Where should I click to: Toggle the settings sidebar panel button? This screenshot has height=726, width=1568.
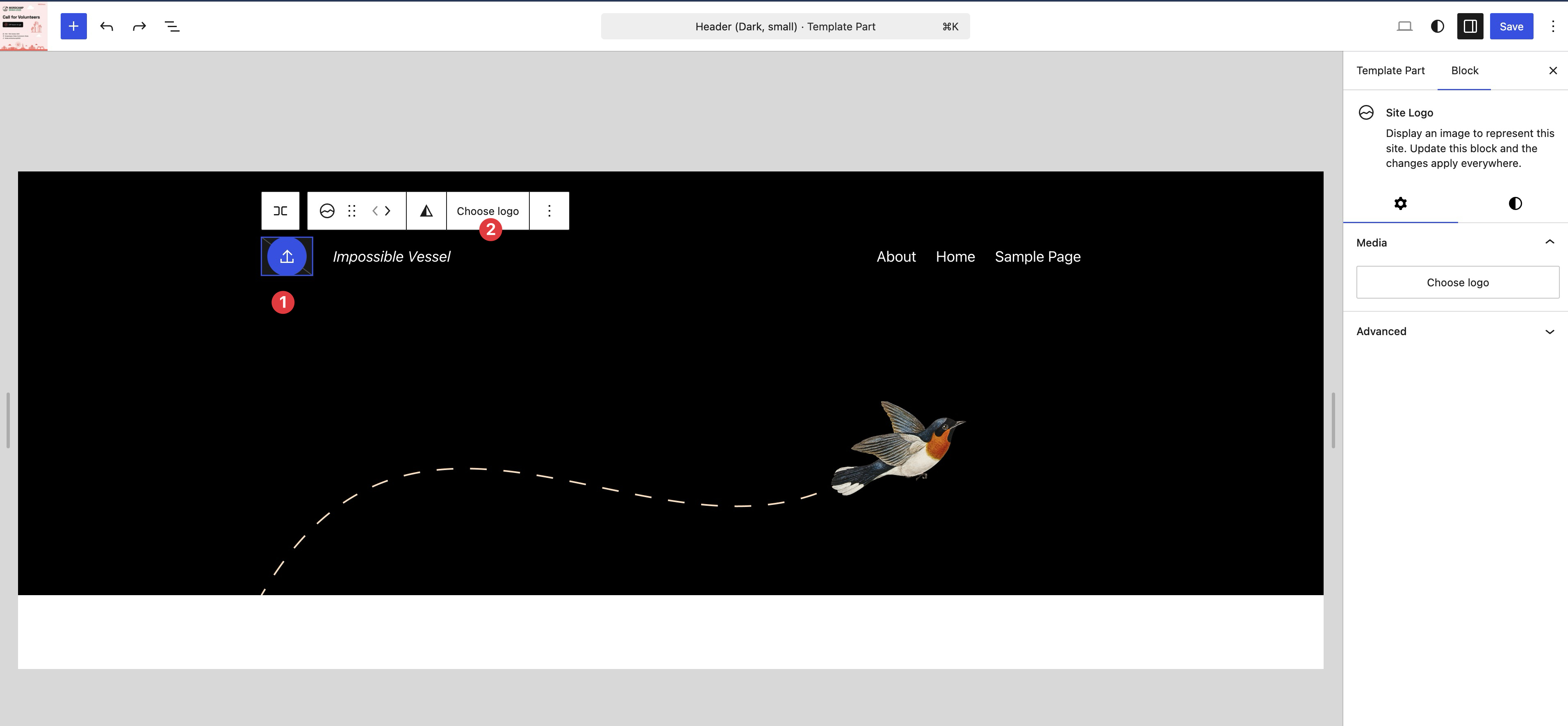click(1470, 26)
